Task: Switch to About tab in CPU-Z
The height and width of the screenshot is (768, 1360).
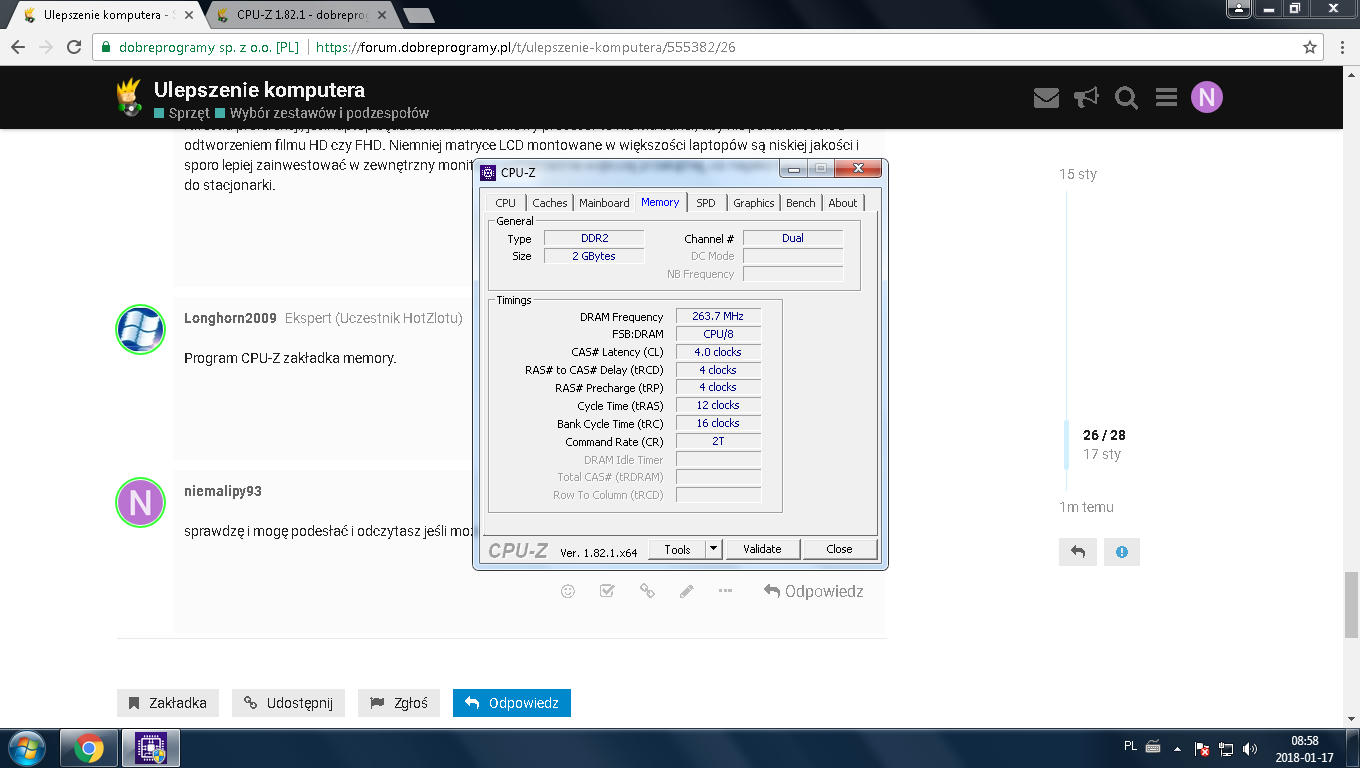Action: pyautogui.click(x=843, y=203)
